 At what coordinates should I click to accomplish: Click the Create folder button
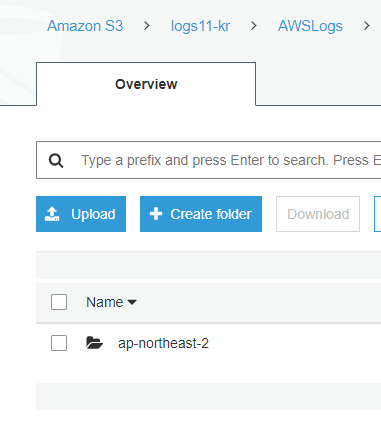[x=201, y=214]
